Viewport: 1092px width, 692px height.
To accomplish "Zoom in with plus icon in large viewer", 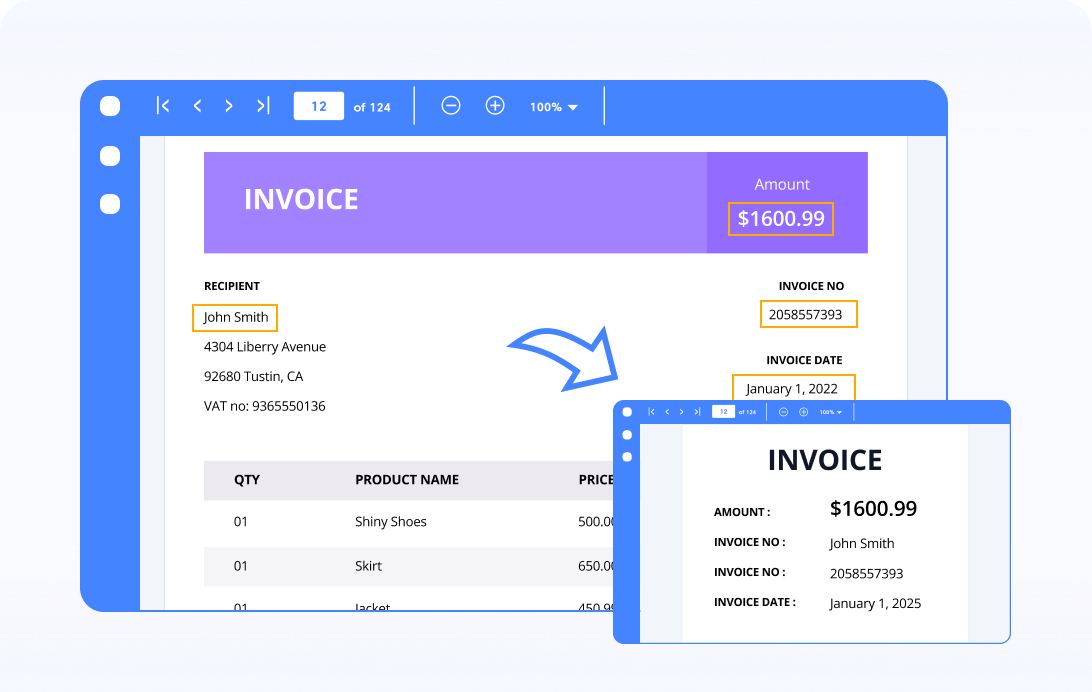I will pos(495,106).
